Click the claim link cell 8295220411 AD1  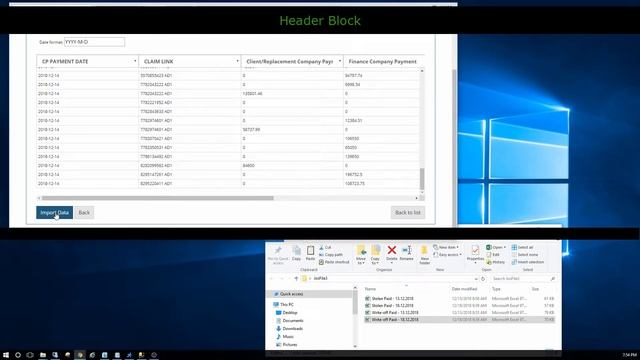click(x=190, y=184)
